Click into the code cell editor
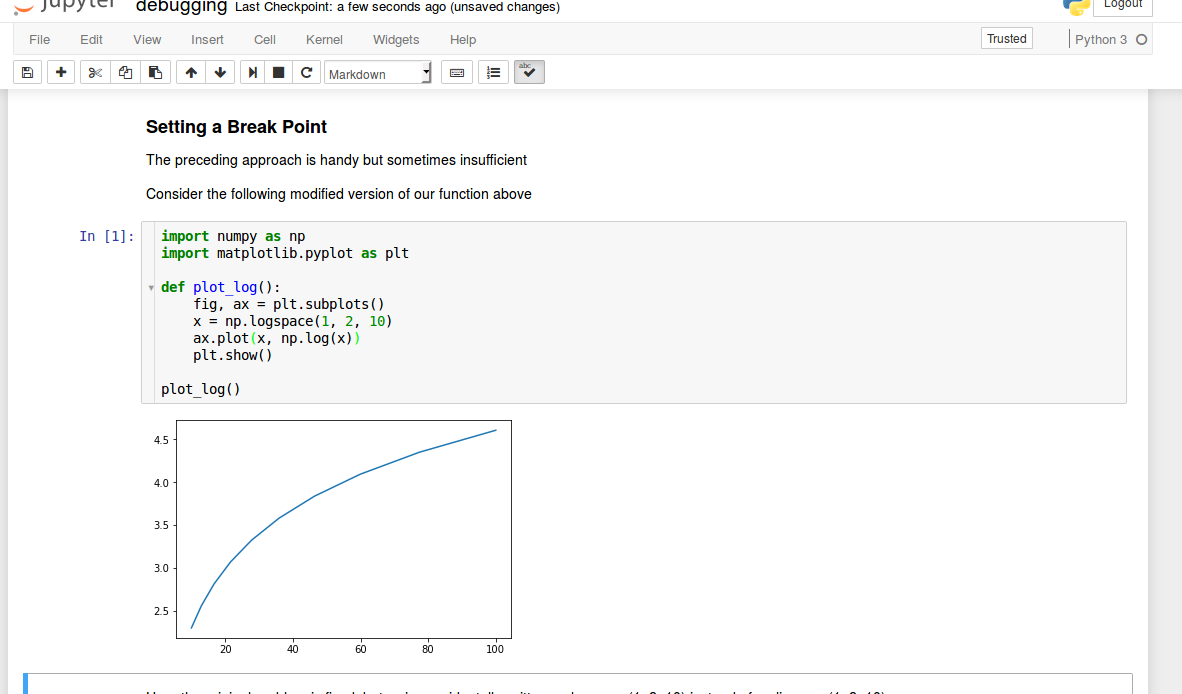The height and width of the screenshot is (694, 1182). (x=634, y=313)
